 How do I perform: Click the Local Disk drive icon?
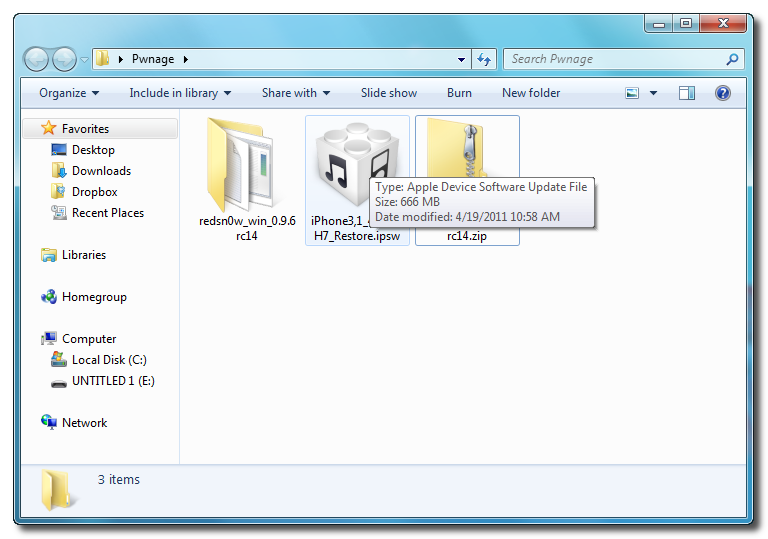click(59, 360)
